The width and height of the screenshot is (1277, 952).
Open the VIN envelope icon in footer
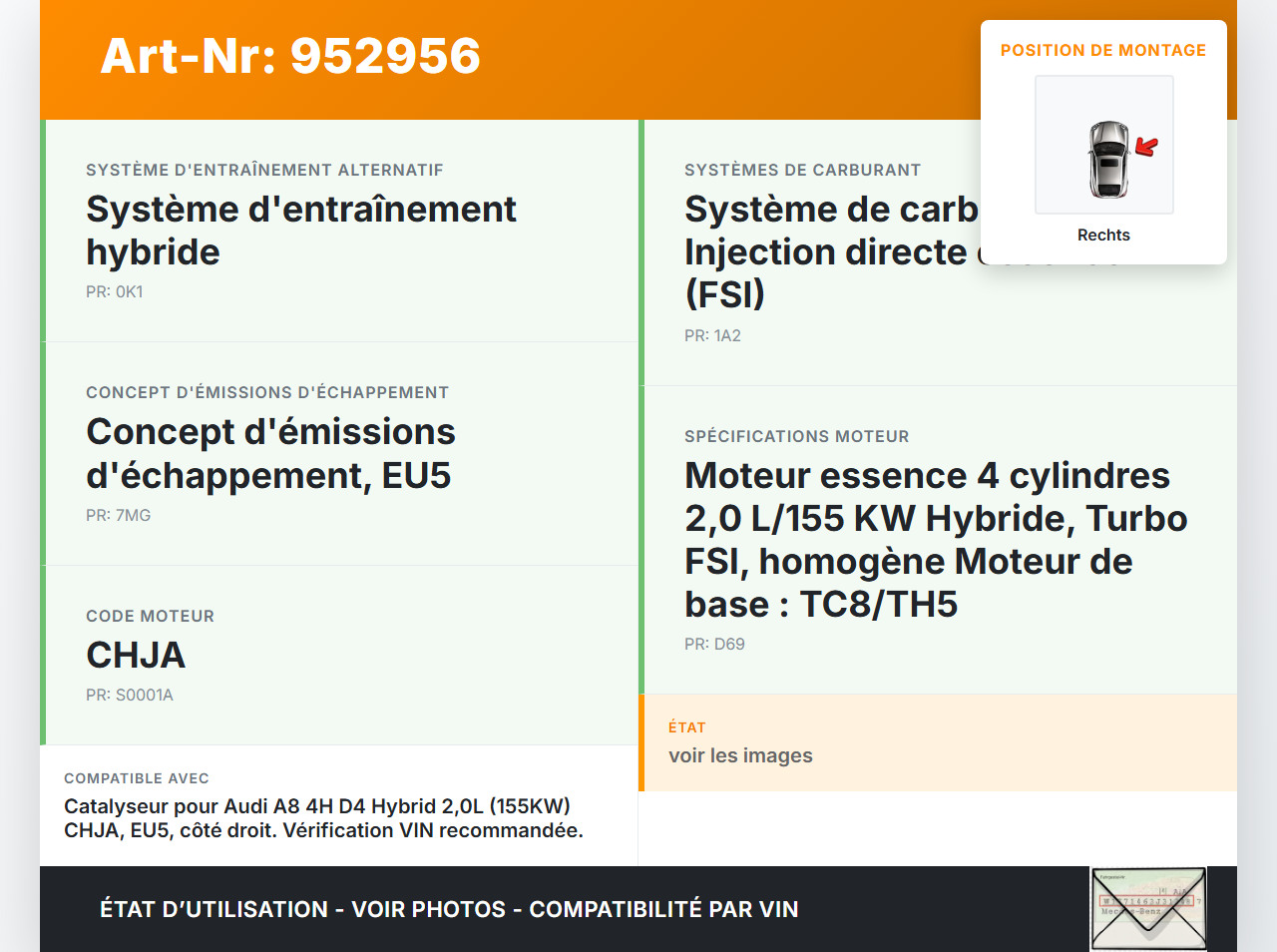[1148, 909]
